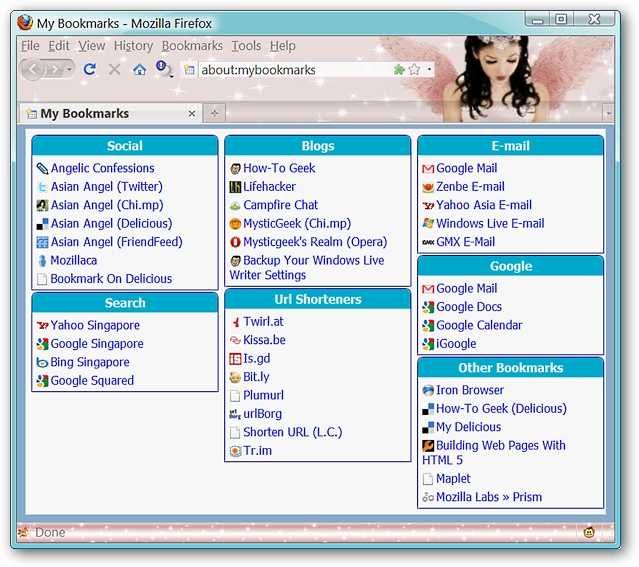Viewport: 639px width, 567px height.
Task: Click the Stop loading X icon
Action: [115, 70]
